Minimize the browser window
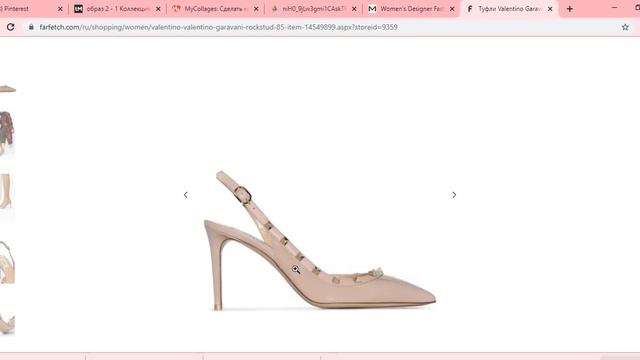 (x=614, y=8)
